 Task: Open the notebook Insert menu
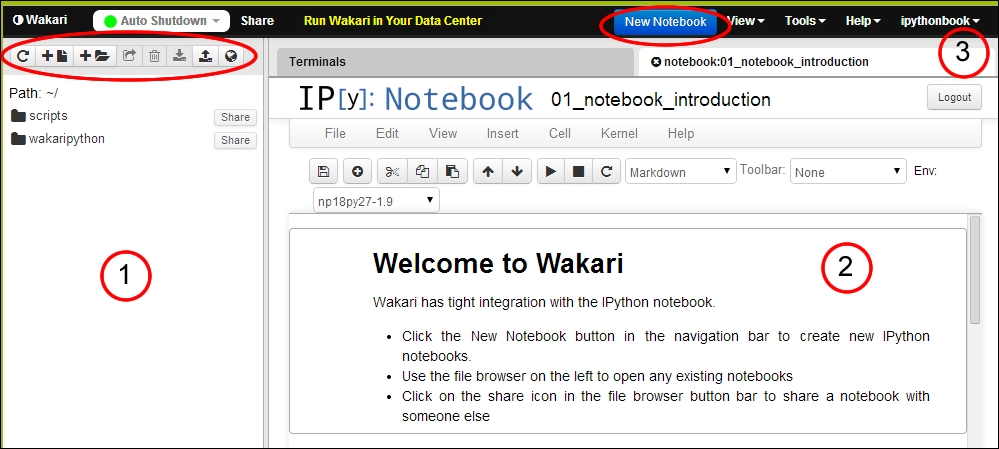(503, 133)
